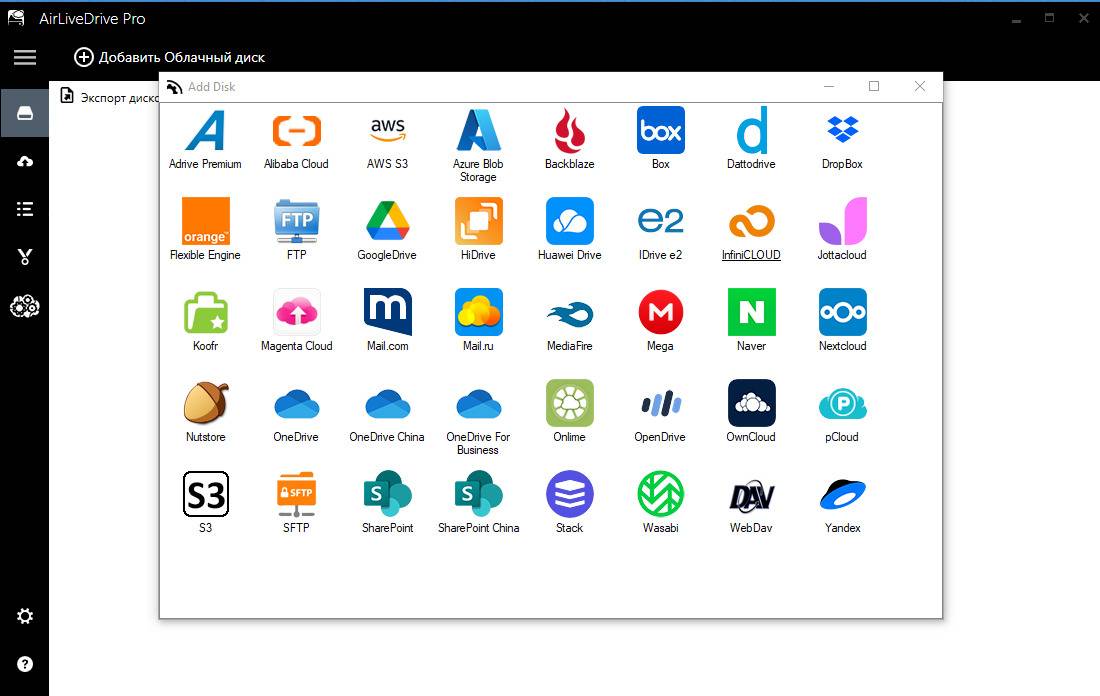Choose SharePoint China
This screenshot has width=1100, height=696.
478,502
